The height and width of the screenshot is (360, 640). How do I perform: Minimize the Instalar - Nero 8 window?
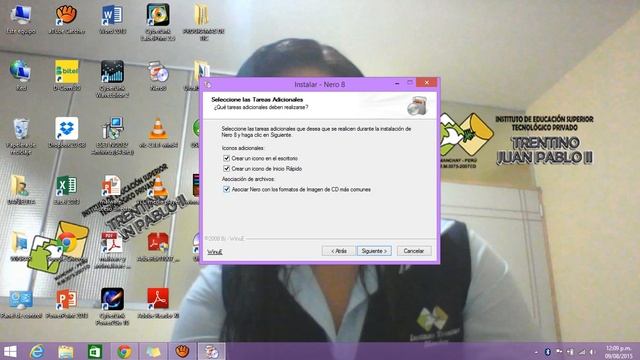click(397, 83)
